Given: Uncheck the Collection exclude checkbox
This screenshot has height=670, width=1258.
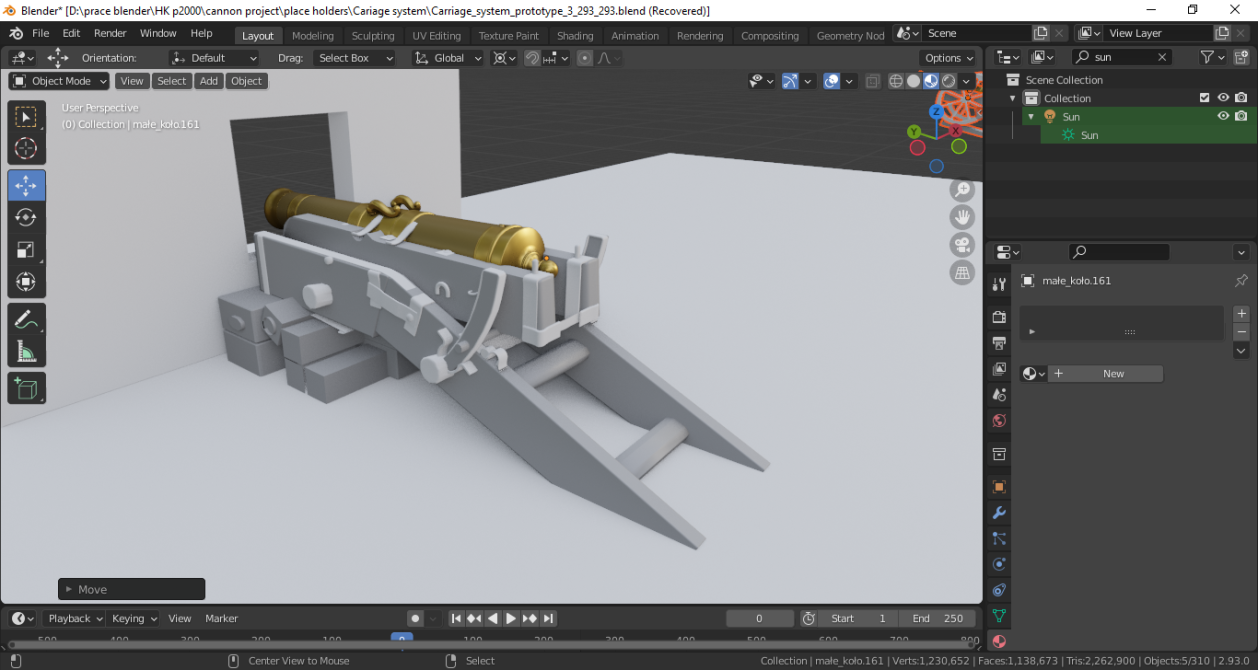Looking at the screenshot, I should point(1204,98).
